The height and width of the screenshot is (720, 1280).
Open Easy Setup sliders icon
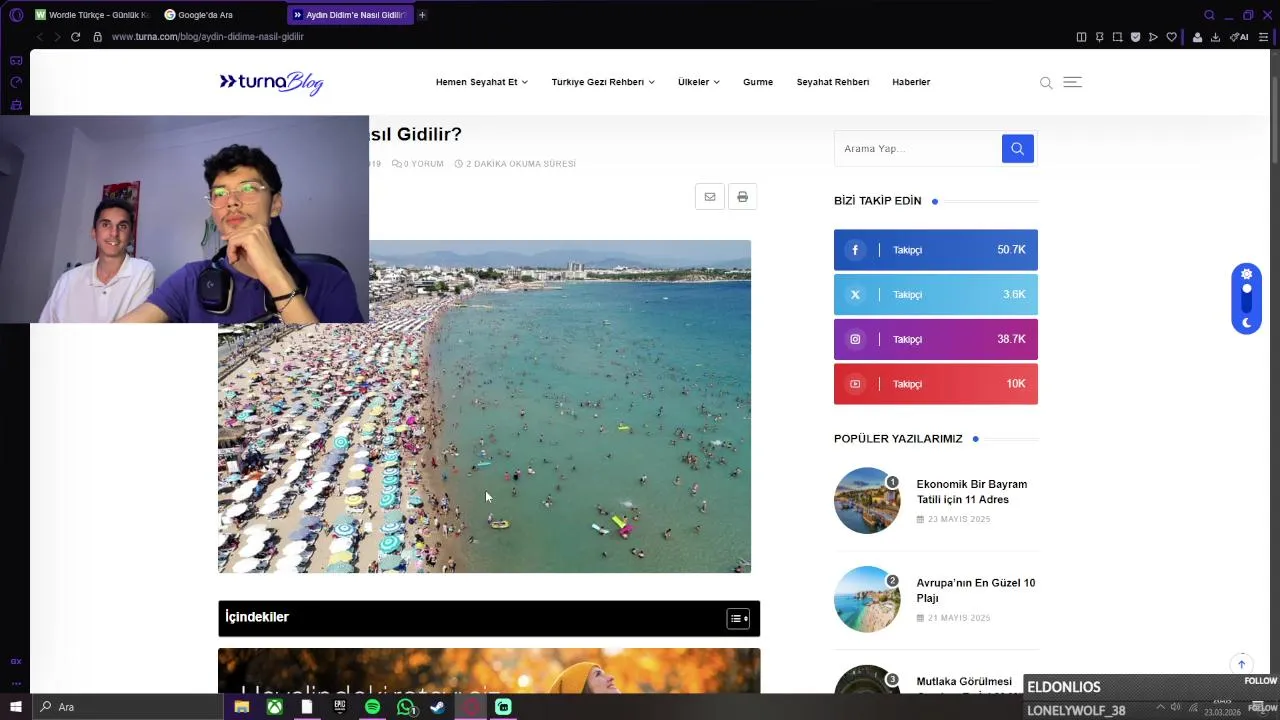[1263, 37]
